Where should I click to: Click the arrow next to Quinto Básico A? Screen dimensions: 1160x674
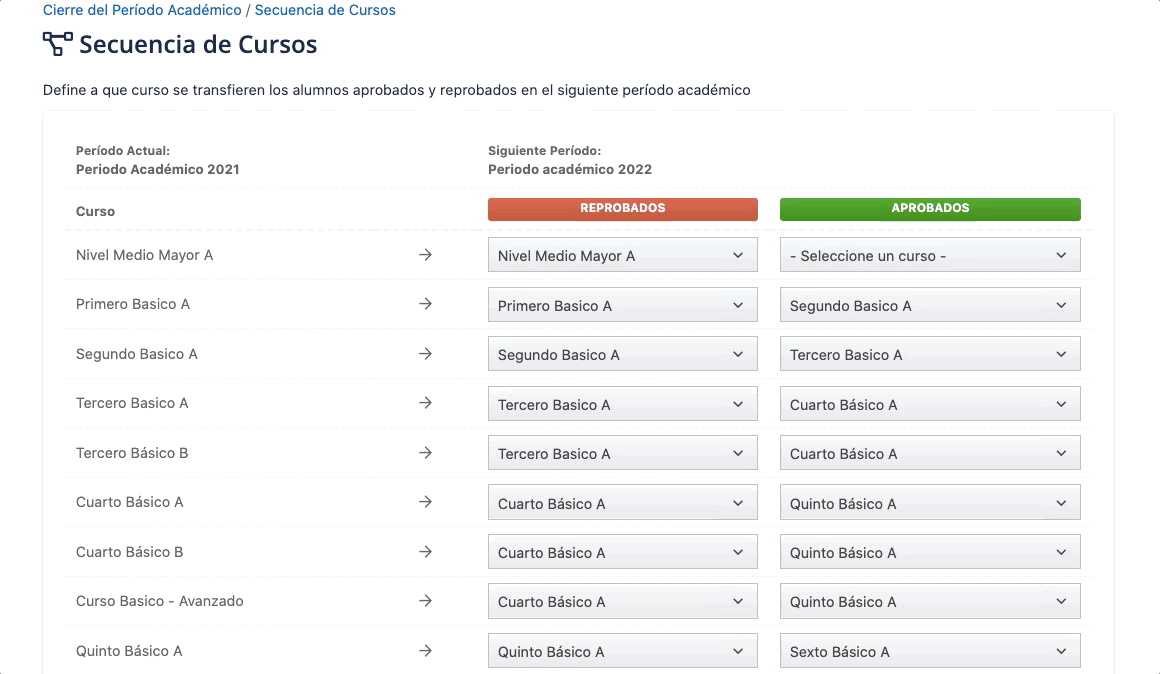[426, 651]
